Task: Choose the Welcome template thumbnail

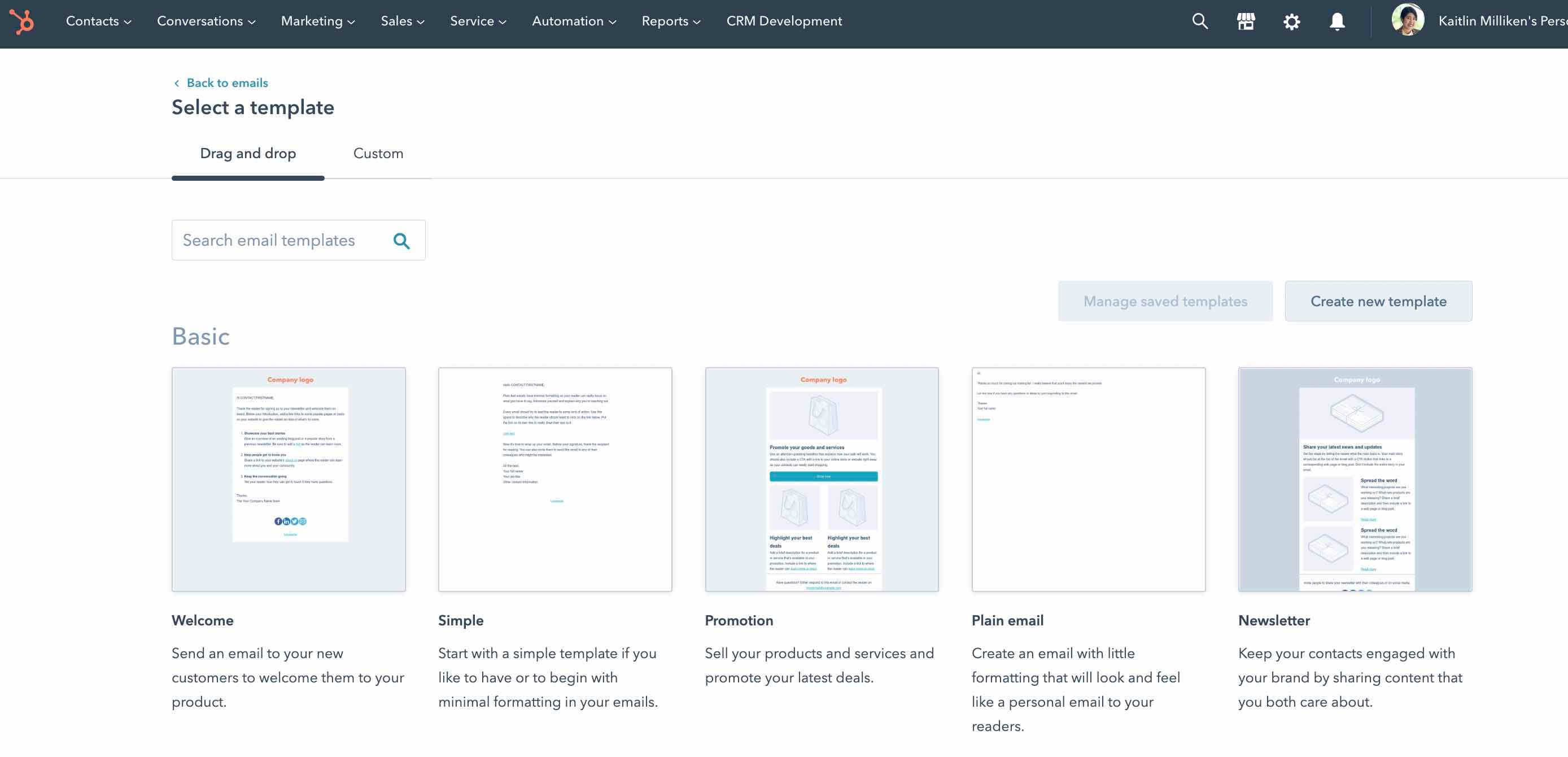Action: [x=289, y=479]
